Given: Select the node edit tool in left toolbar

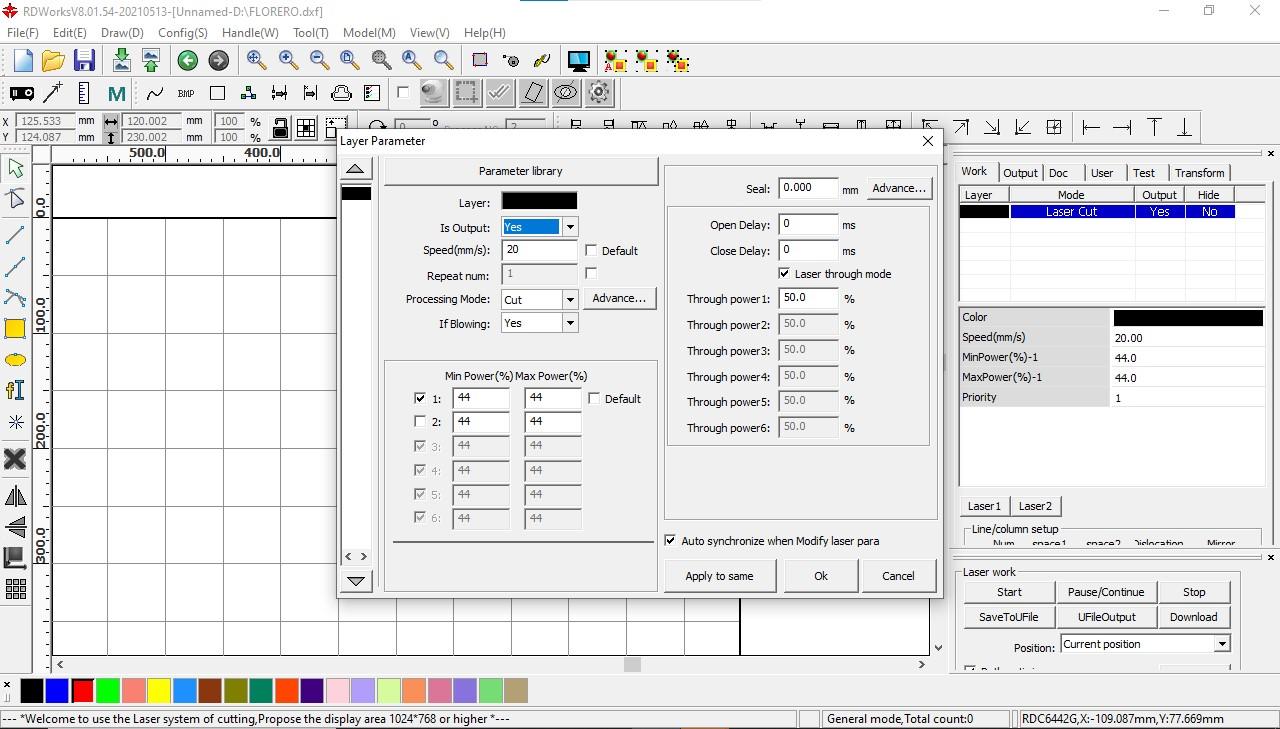Looking at the screenshot, I should pos(15,199).
